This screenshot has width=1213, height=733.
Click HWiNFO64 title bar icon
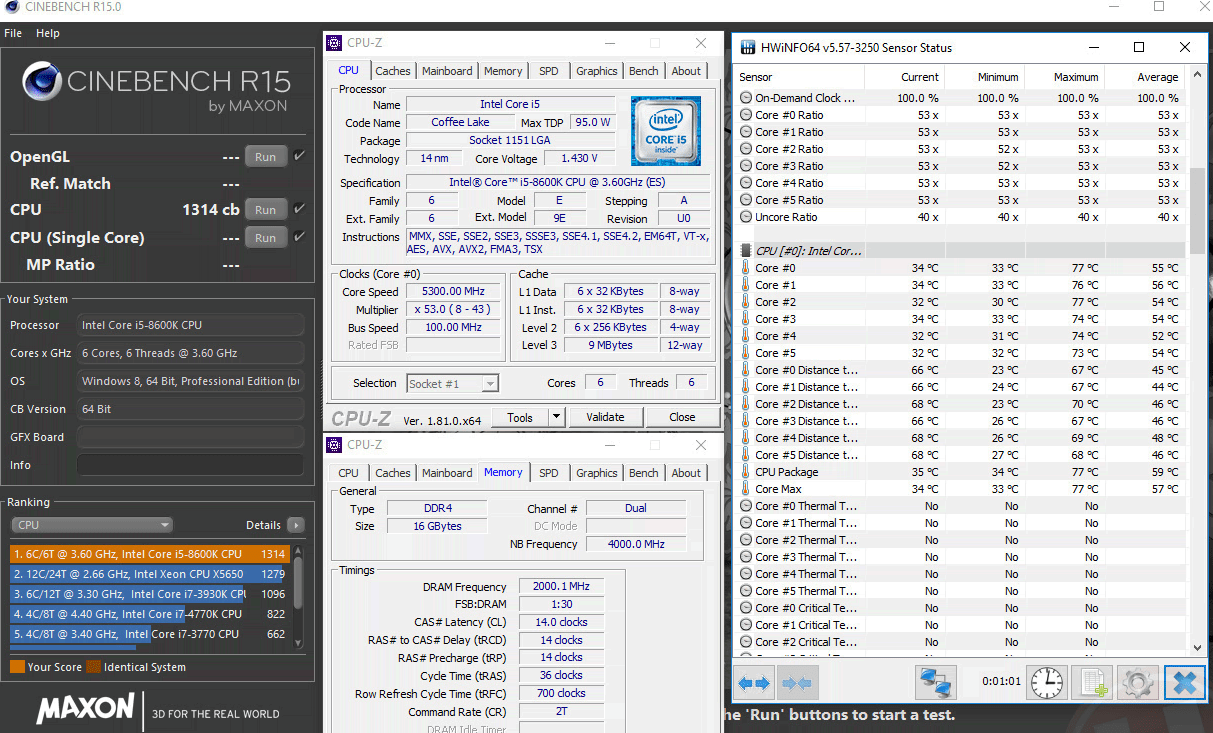747,47
